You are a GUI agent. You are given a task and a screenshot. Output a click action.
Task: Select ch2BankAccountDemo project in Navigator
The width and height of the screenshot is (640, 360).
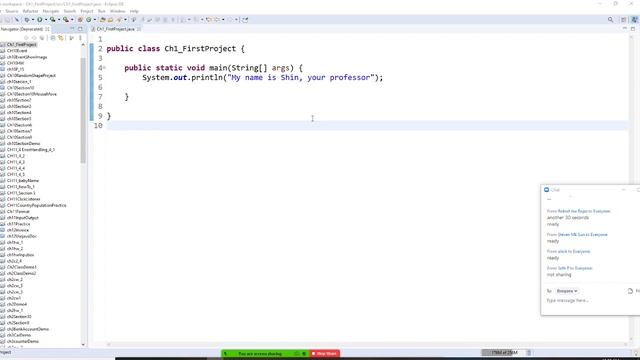point(28,329)
